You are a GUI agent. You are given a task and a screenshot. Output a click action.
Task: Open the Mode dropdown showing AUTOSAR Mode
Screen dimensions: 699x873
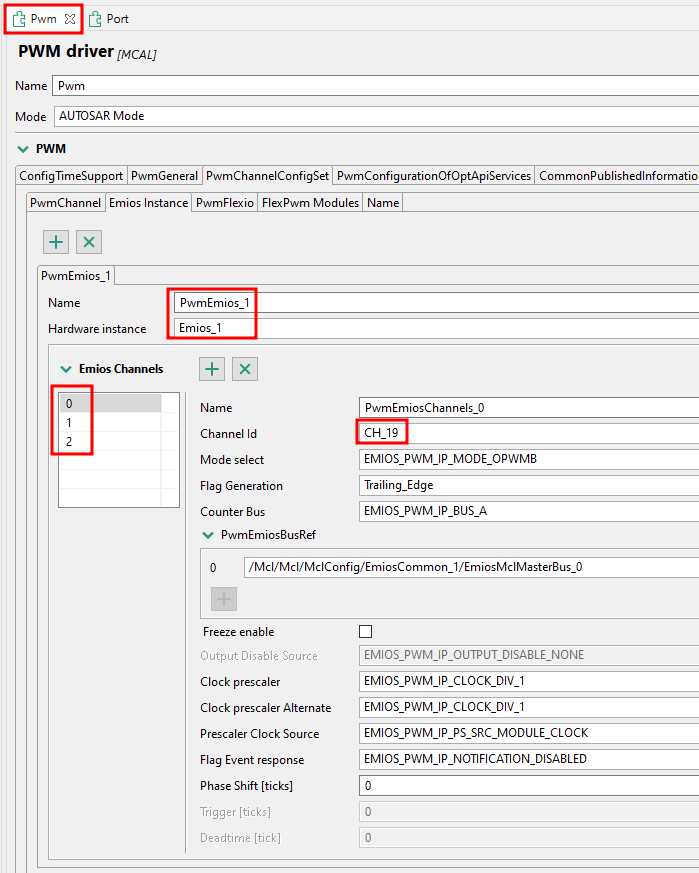pos(376,116)
